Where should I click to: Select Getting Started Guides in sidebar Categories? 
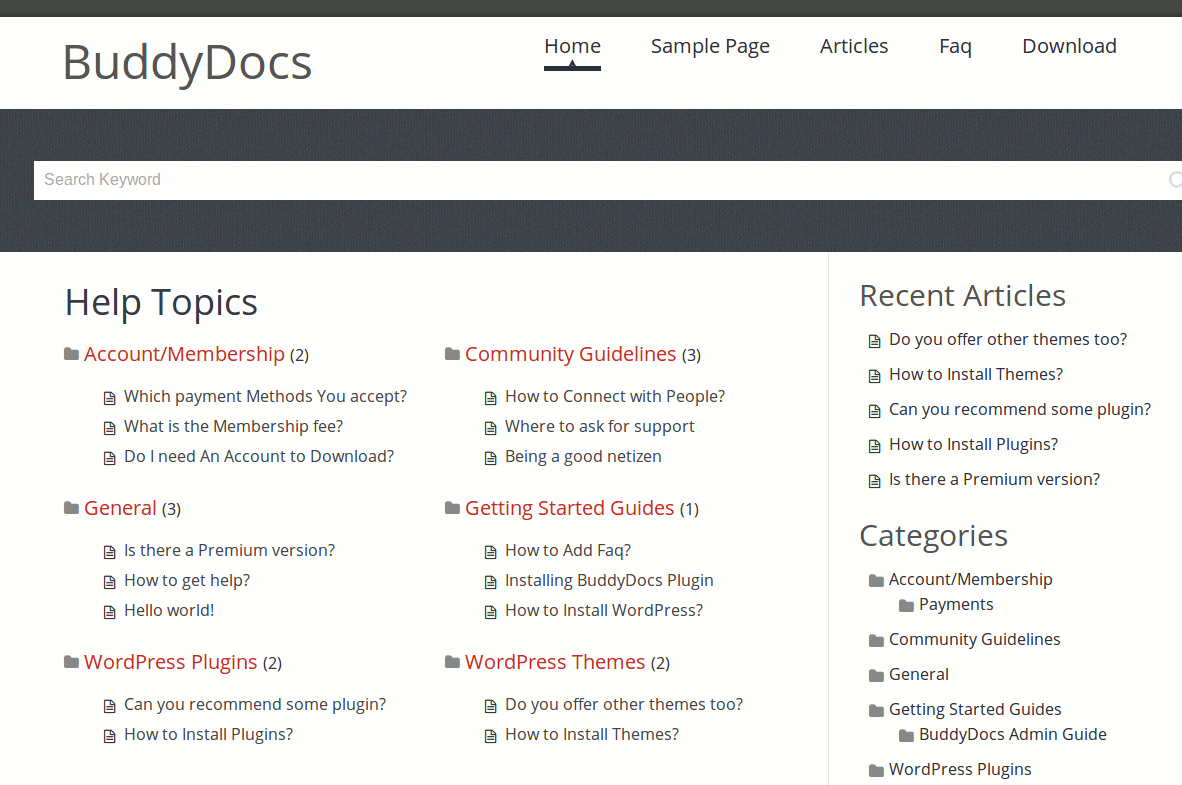[x=975, y=709]
